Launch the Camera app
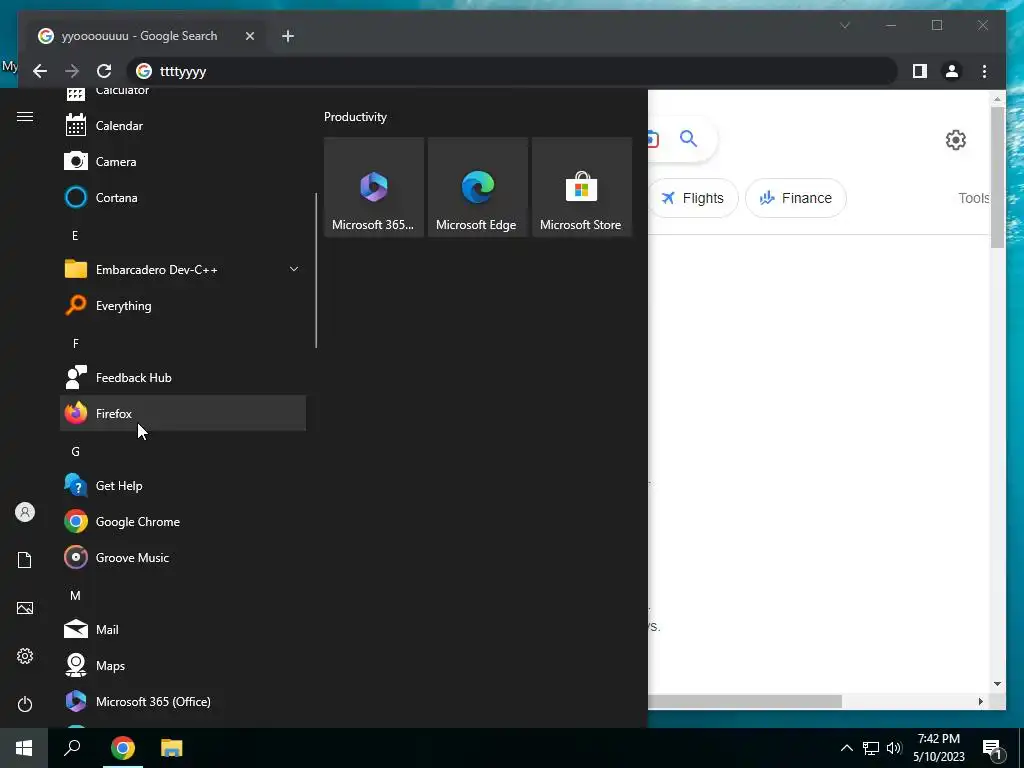Image resolution: width=1024 pixels, height=768 pixels. [x=183, y=161]
